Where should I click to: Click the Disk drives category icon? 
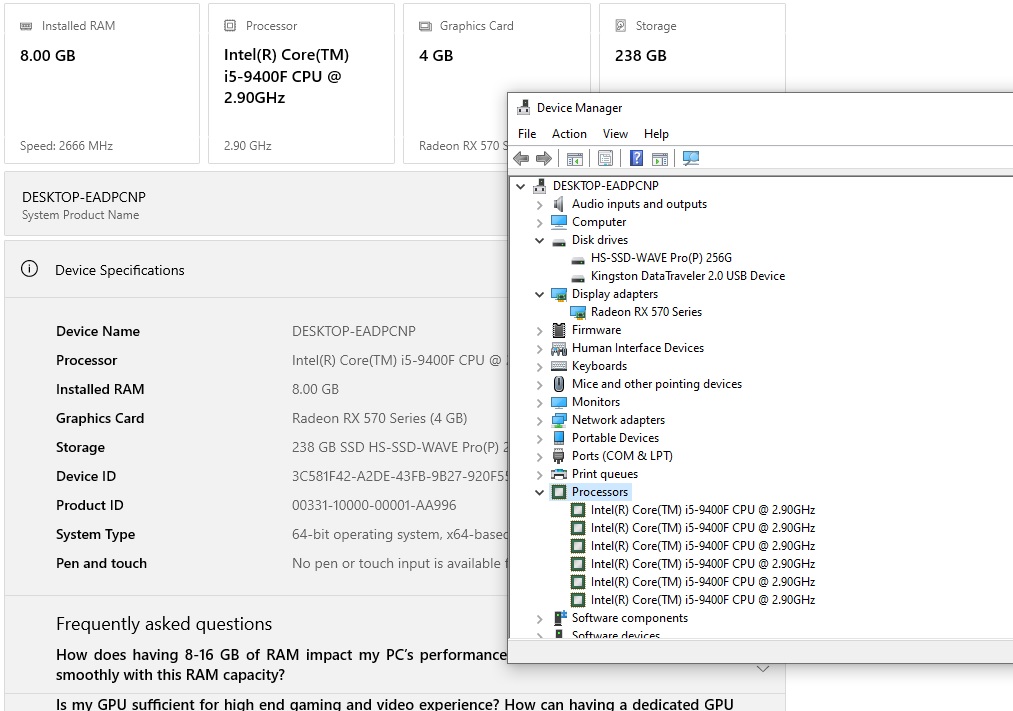(559, 242)
